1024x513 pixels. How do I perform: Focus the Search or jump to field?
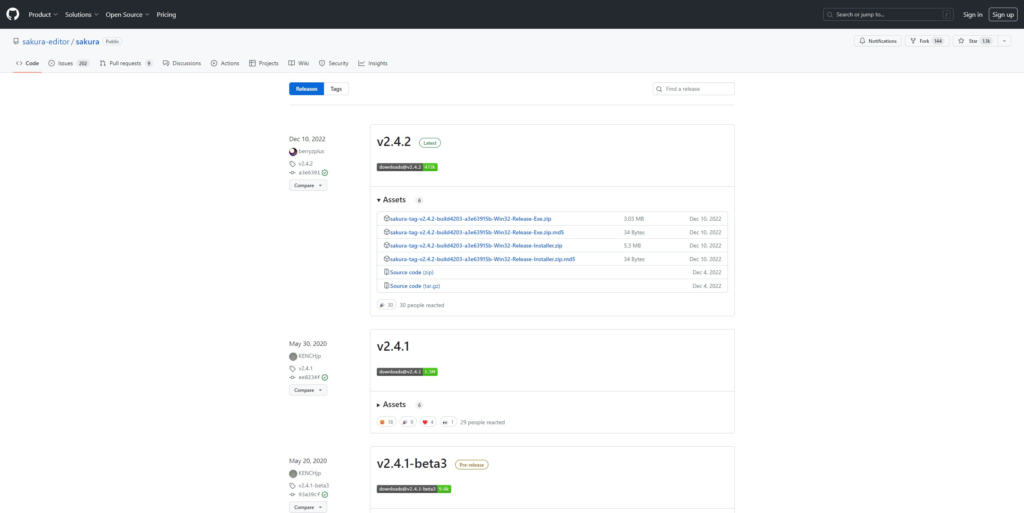888,14
